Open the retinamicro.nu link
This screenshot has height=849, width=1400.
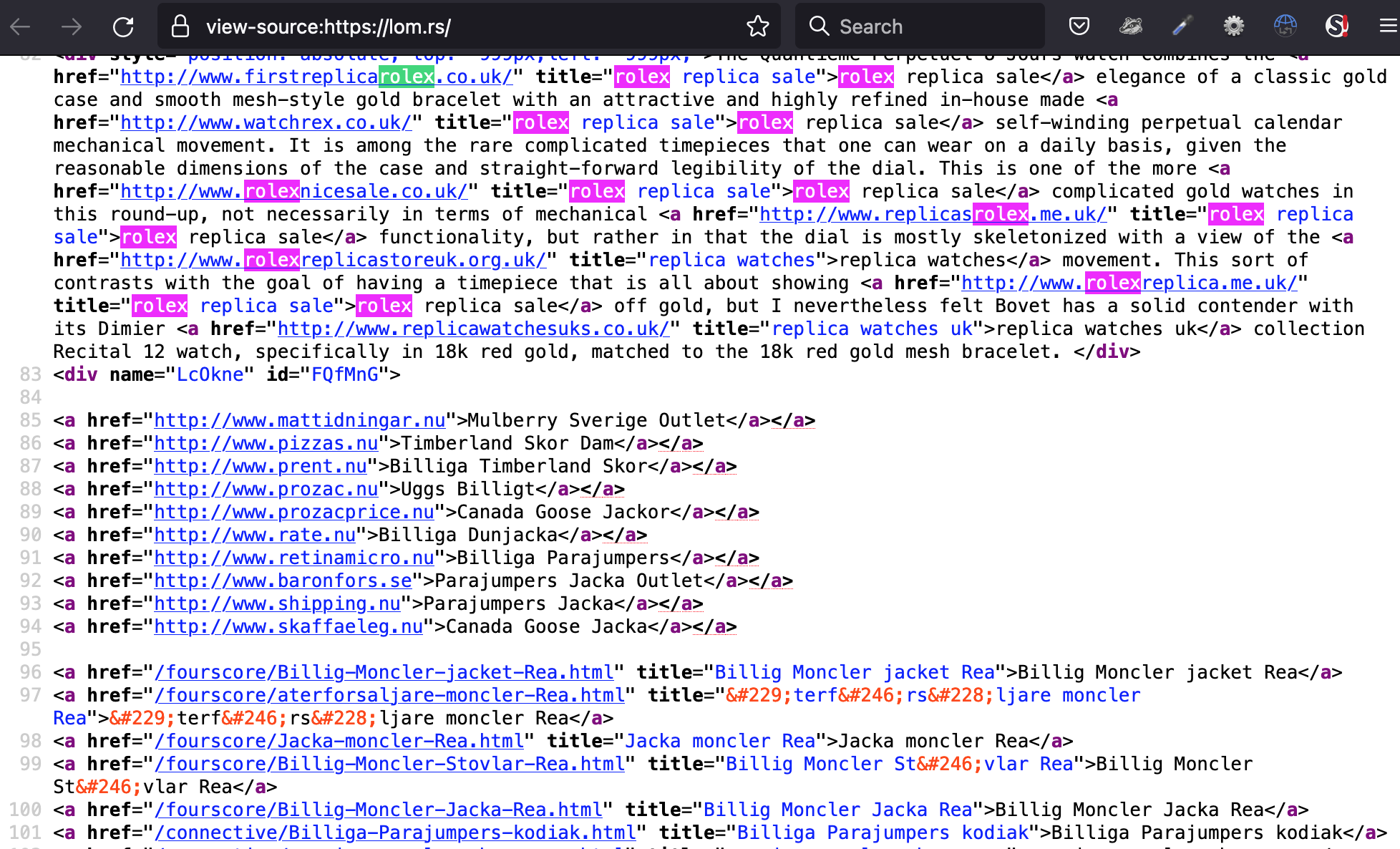click(294, 558)
